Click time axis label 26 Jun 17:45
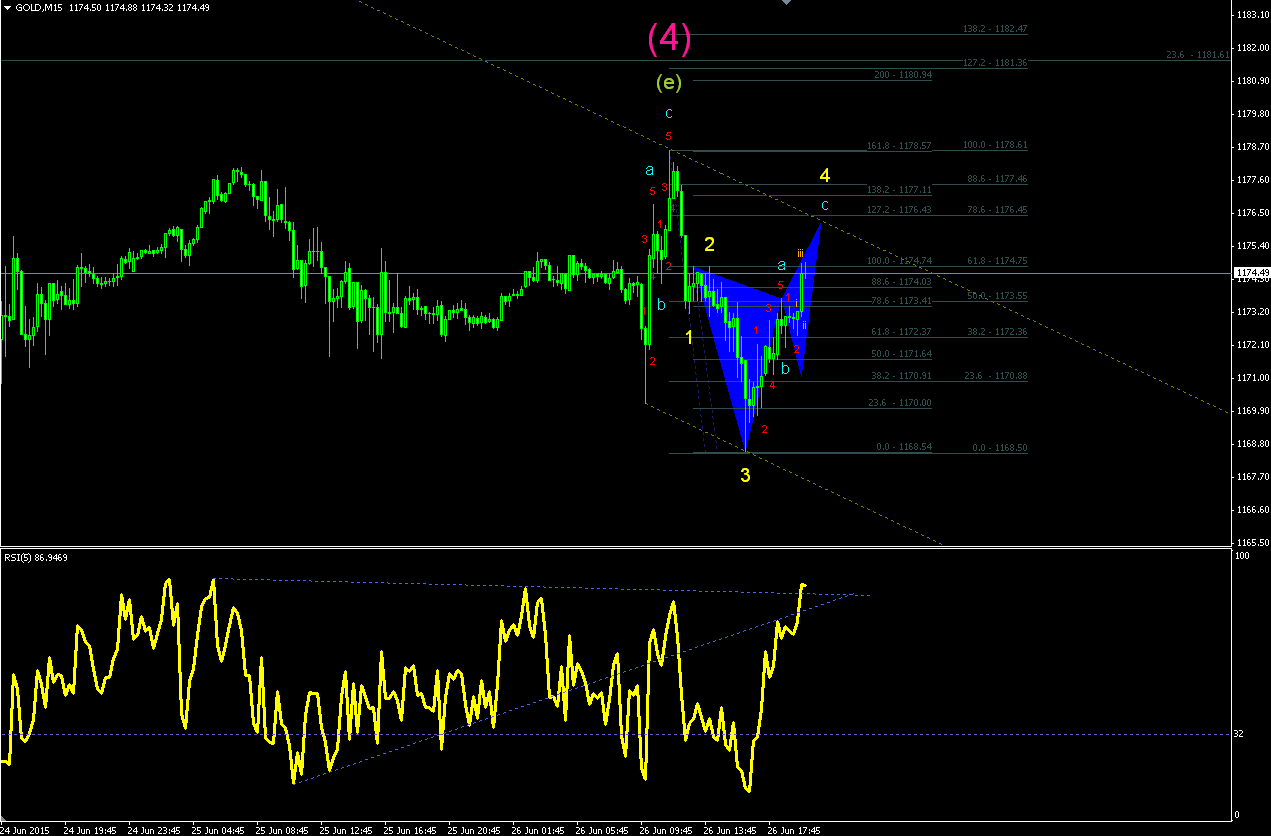1271x836 pixels. click(794, 830)
